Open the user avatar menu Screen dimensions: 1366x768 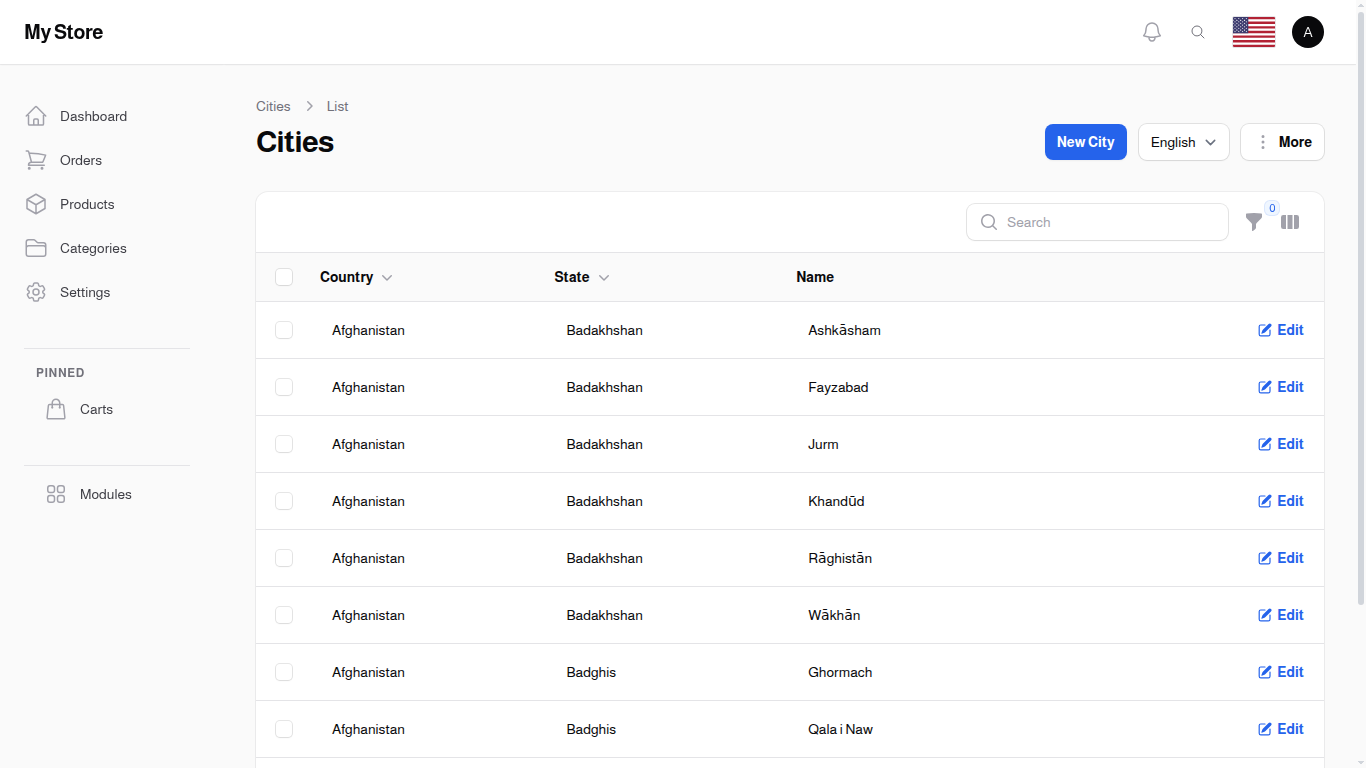(x=1307, y=32)
